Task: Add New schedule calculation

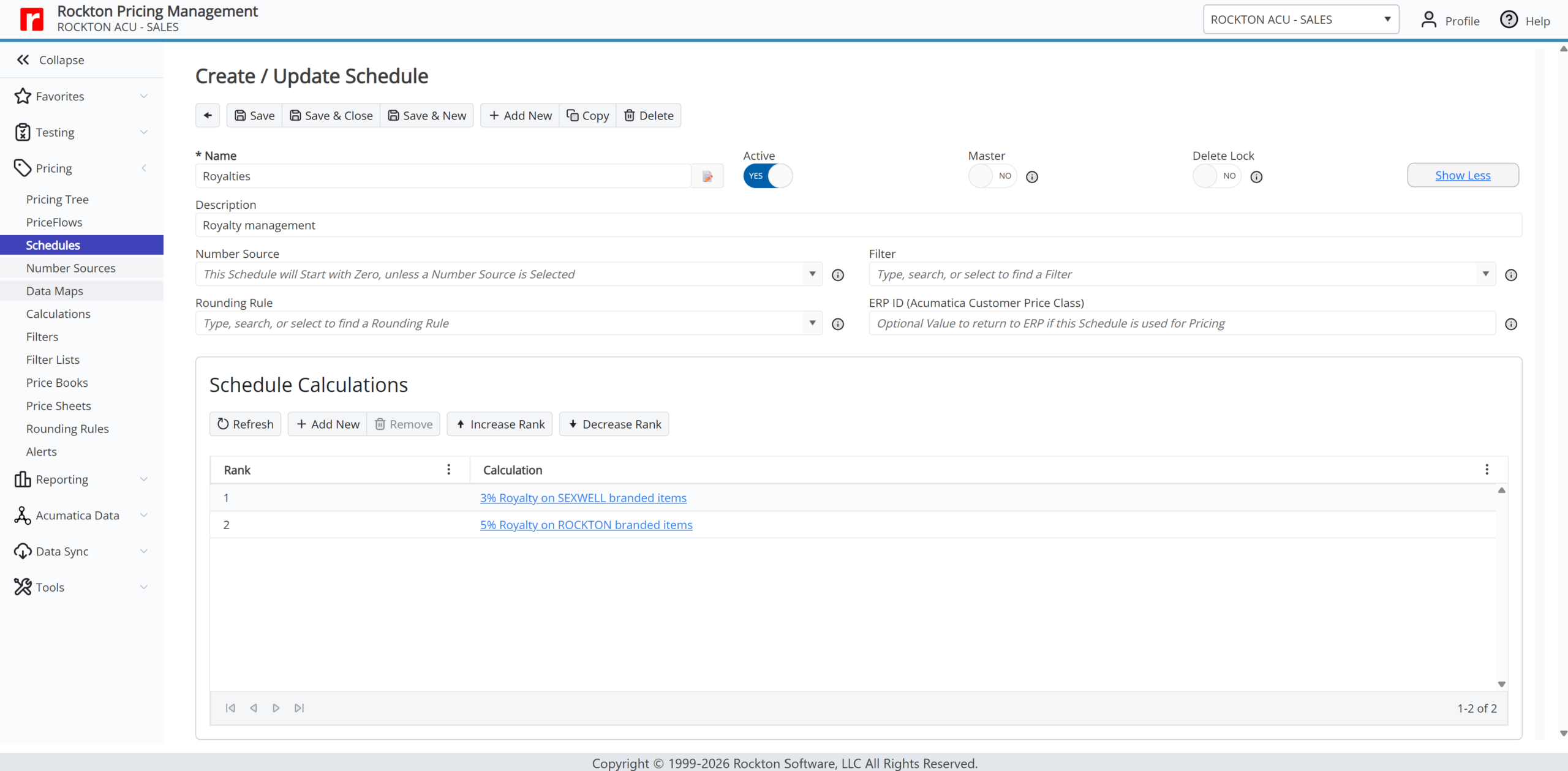Action: pos(328,424)
